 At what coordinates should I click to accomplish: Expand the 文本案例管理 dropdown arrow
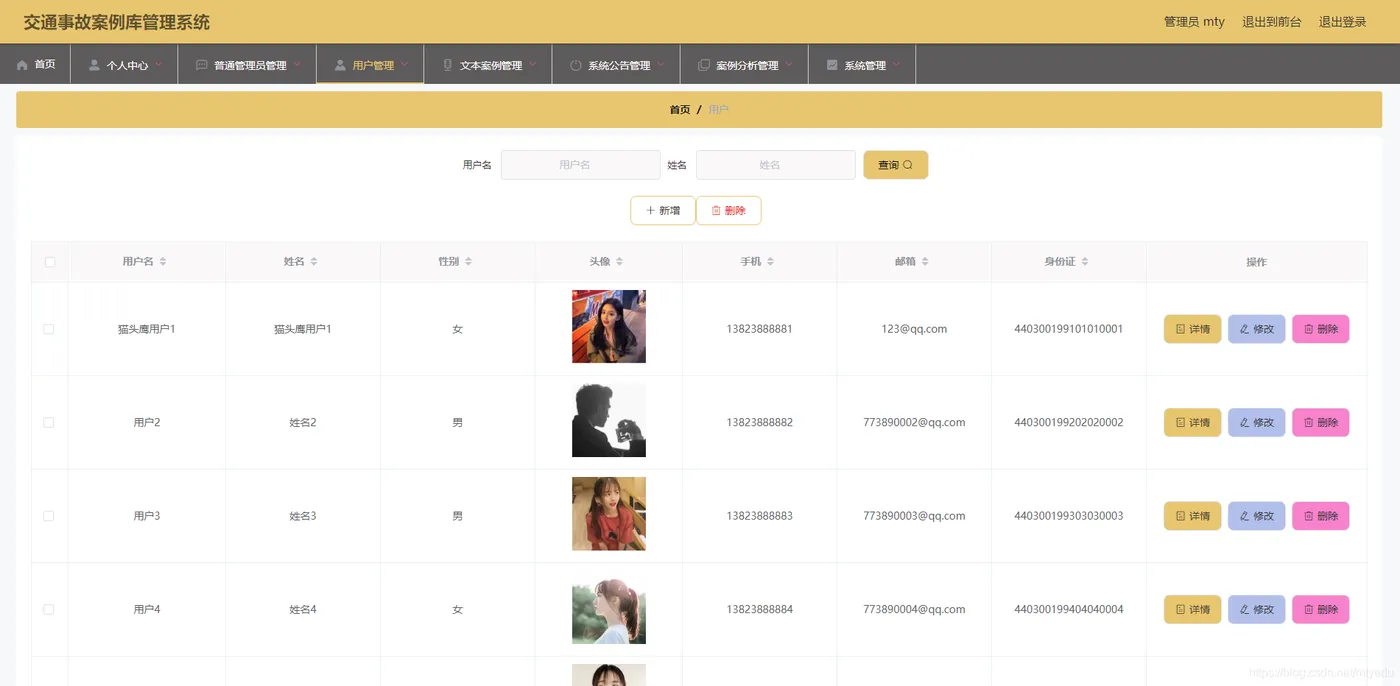pyautogui.click(x=533, y=65)
